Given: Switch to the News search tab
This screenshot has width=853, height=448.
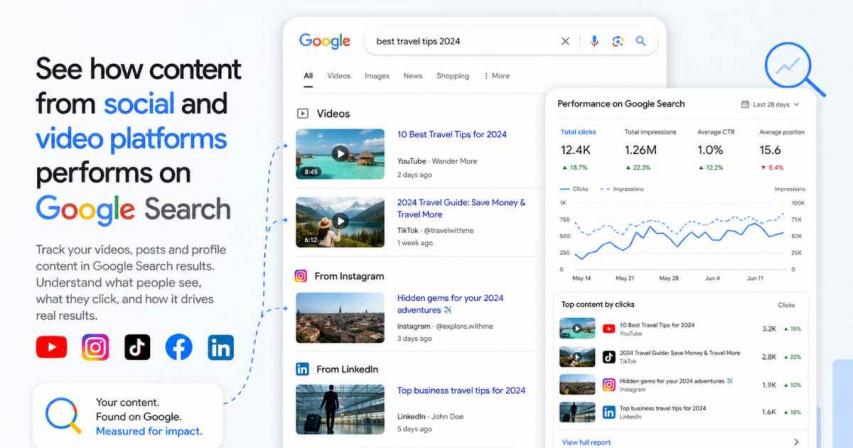Looking at the screenshot, I should [413, 76].
